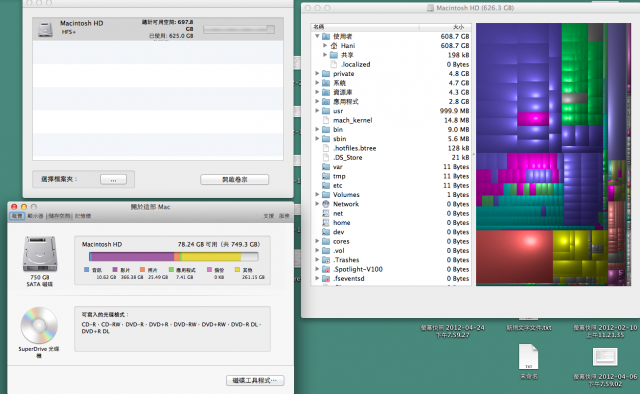Expand the 共享 folder disclosure triangle
Screen dimensions: 640x394
(325, 55)
